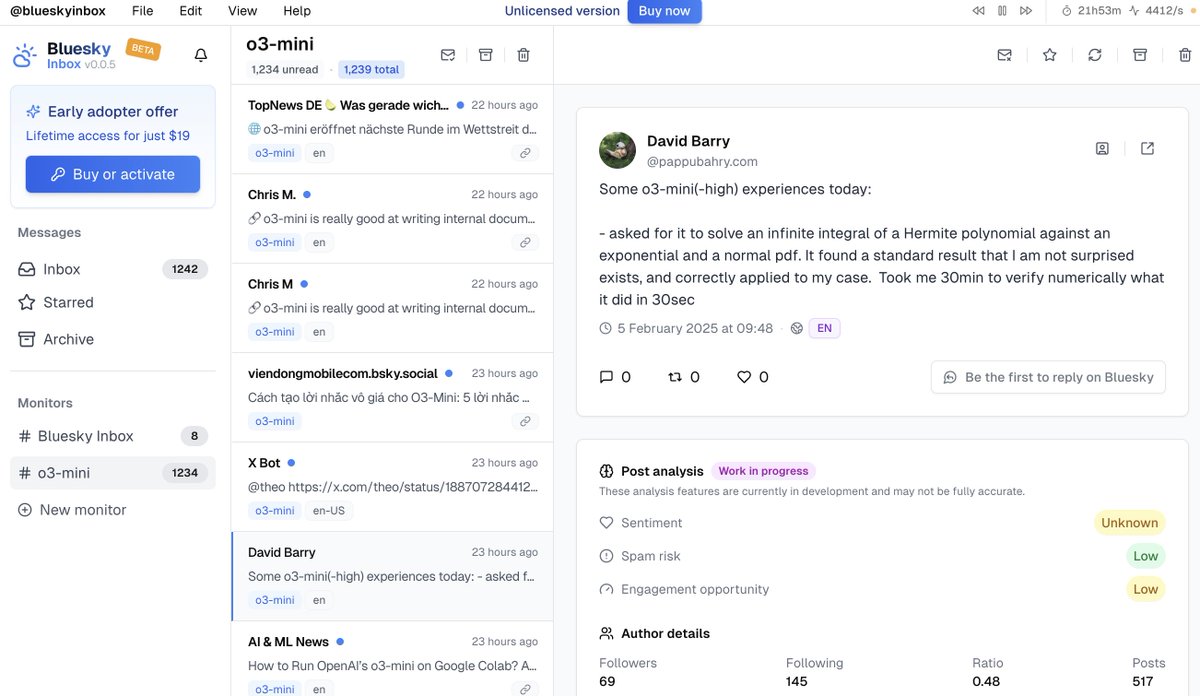1200x696 pixels.
Task: Create a New monitor
Action: [x=81, y=509]
